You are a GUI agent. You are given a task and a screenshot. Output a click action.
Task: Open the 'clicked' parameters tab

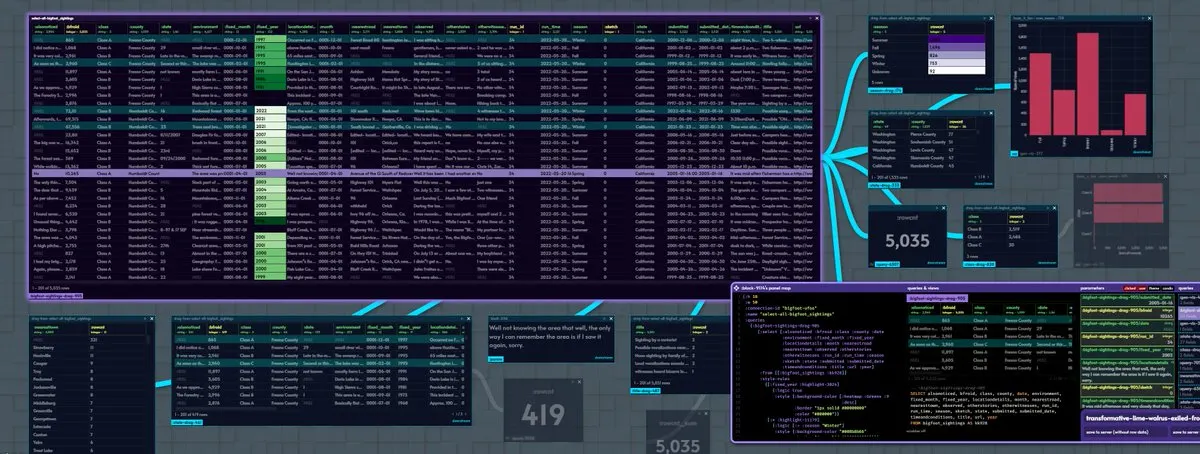(x=1132, y=288)
